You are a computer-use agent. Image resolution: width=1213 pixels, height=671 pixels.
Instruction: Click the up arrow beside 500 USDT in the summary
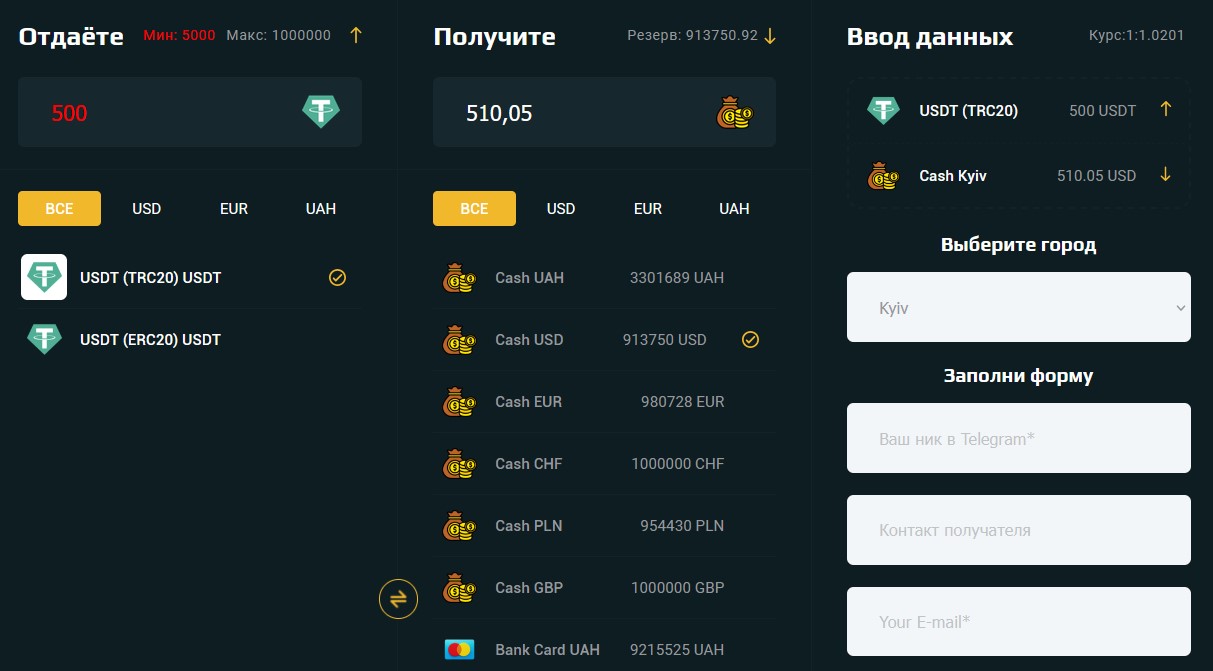1165,109
